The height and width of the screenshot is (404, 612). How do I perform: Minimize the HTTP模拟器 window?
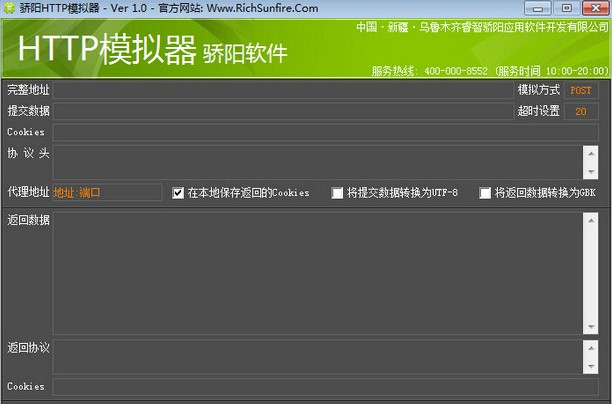pos(537,8)
